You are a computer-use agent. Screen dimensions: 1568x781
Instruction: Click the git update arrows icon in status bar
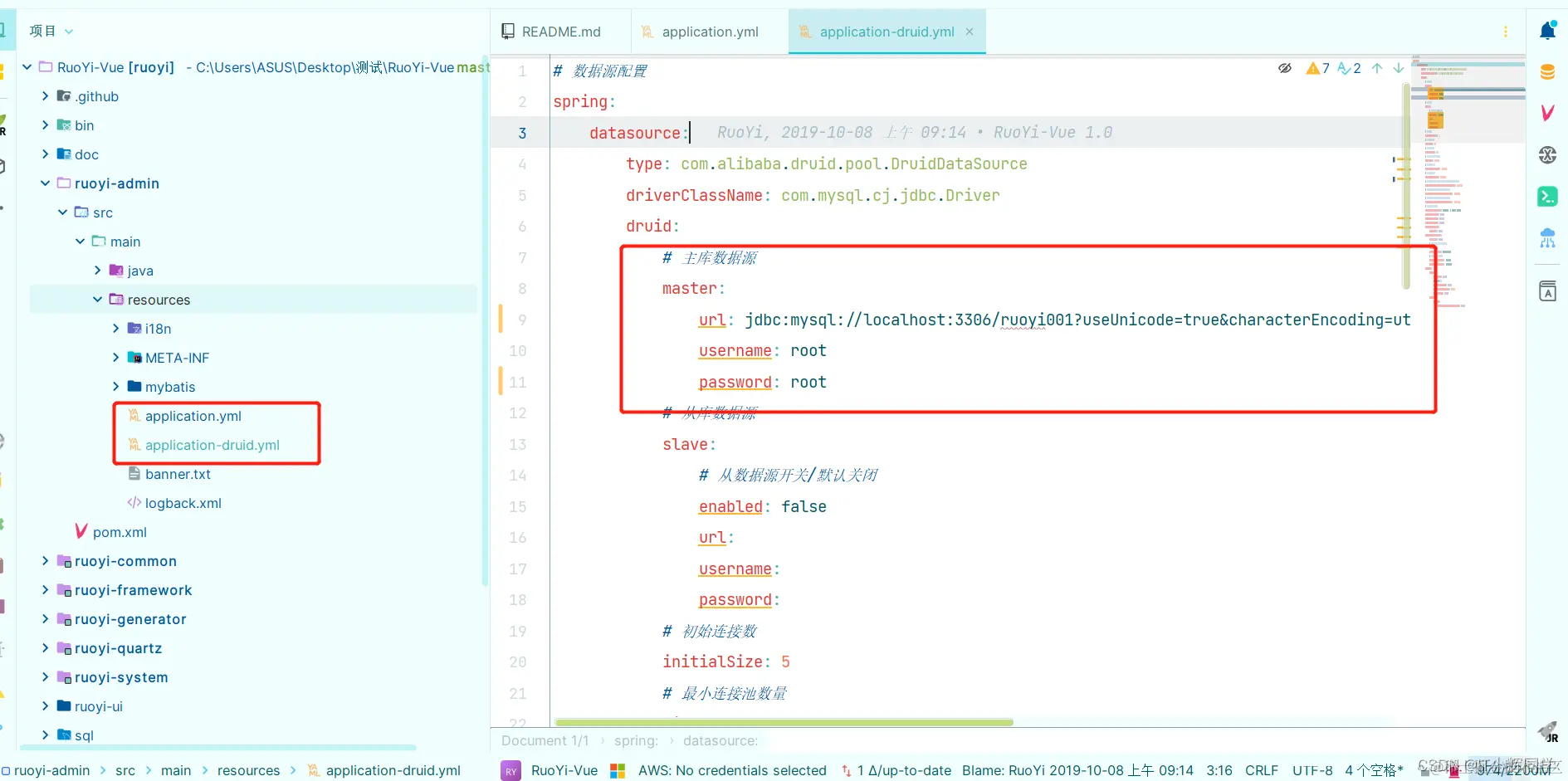tap(846, 771)
